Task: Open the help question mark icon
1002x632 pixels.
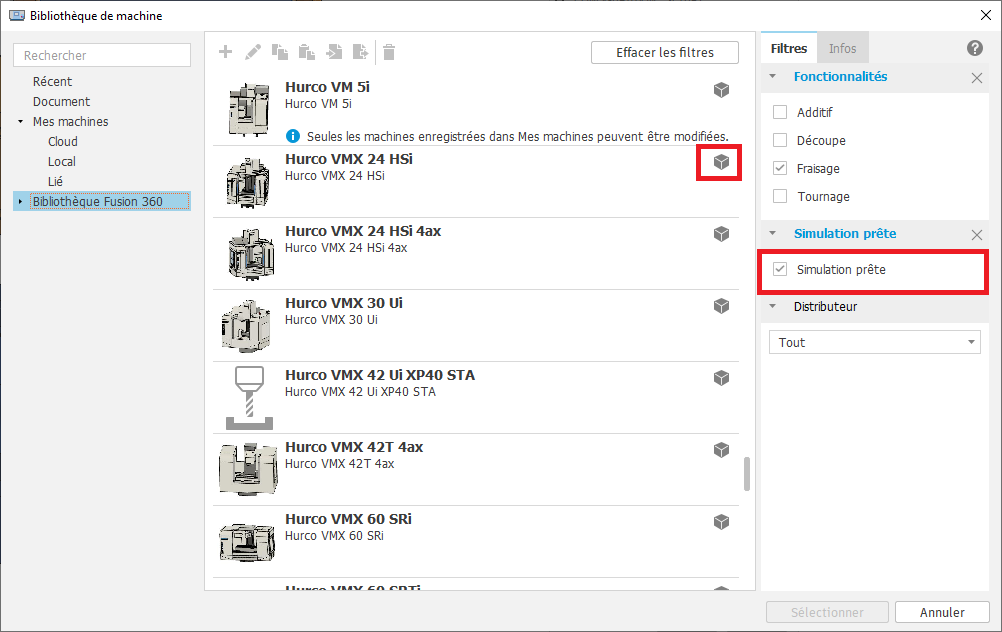Action: click(975, 48)
